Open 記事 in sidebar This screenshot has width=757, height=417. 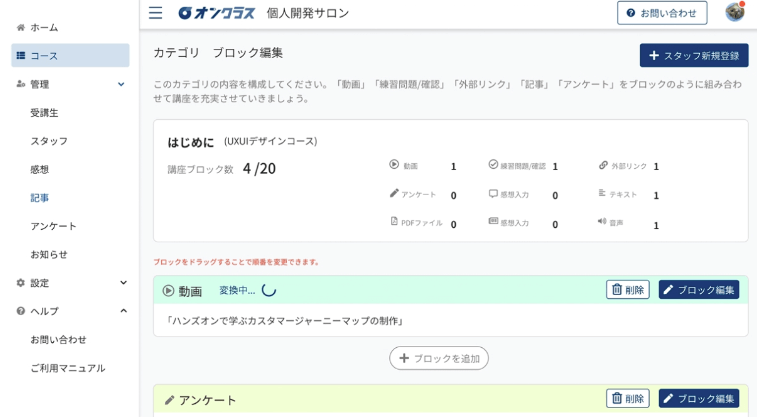[x=40, y=198]
